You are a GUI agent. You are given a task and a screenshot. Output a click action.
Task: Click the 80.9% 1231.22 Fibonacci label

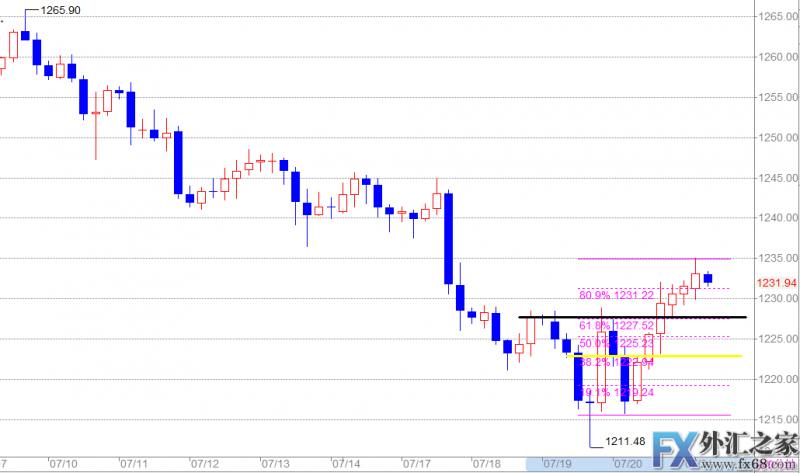(x=616, y=295)
